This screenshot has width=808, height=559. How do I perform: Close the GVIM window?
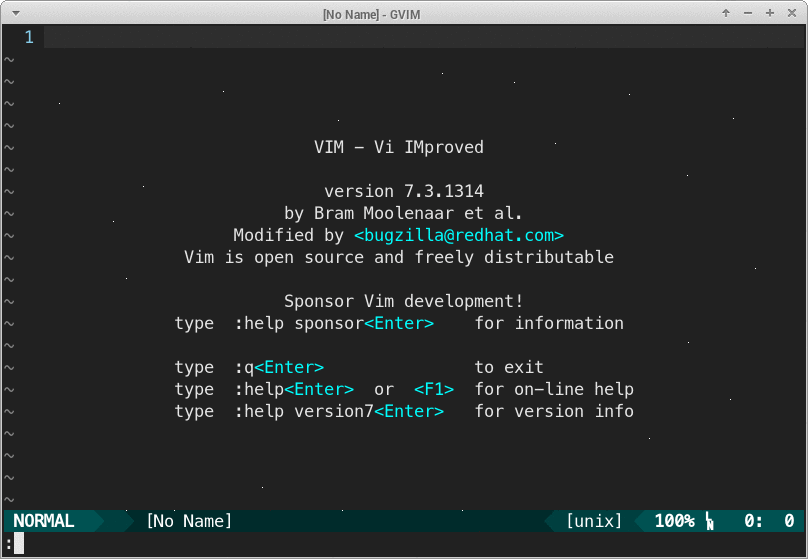[792, 13]
